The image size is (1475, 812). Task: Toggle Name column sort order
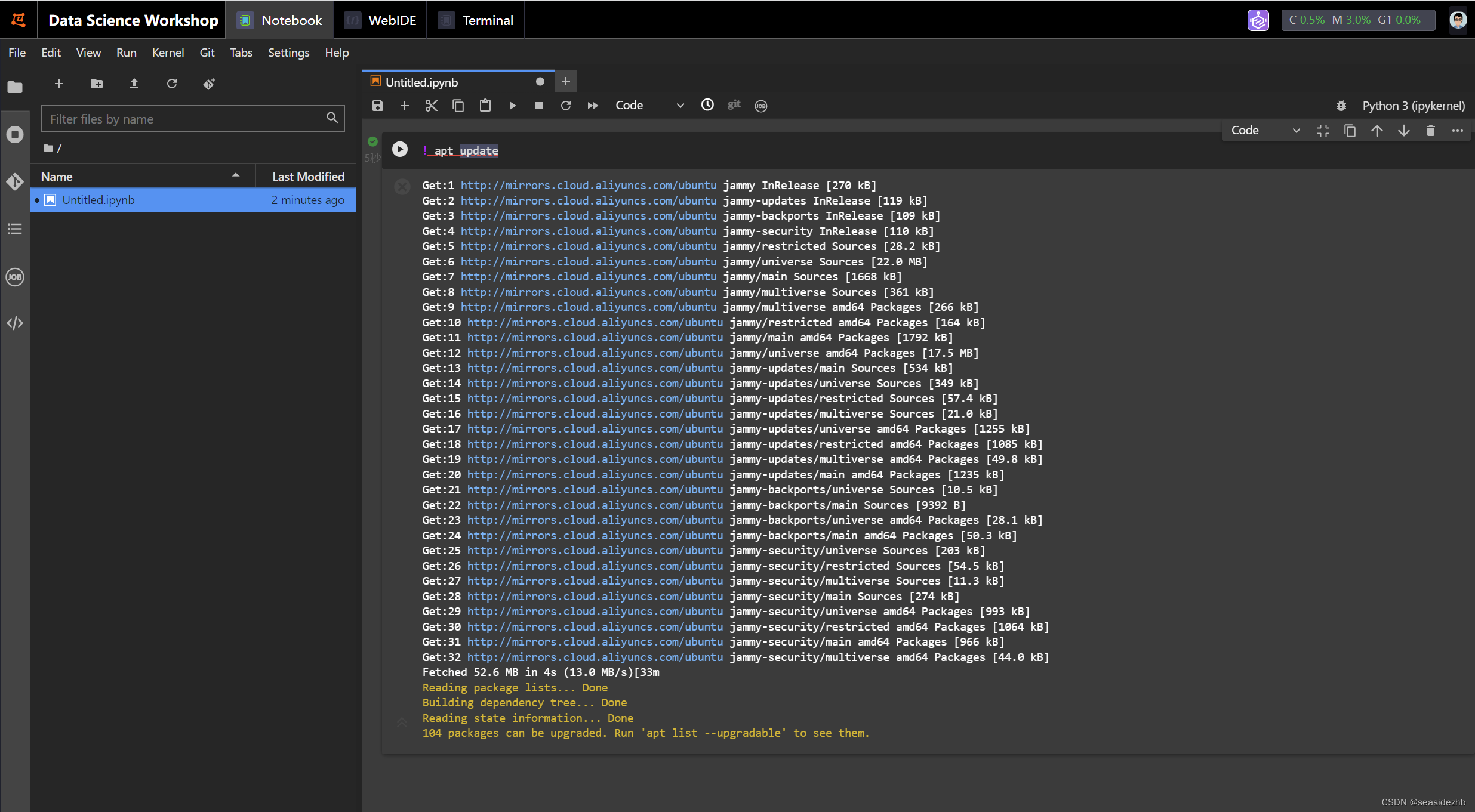point(235,175)
